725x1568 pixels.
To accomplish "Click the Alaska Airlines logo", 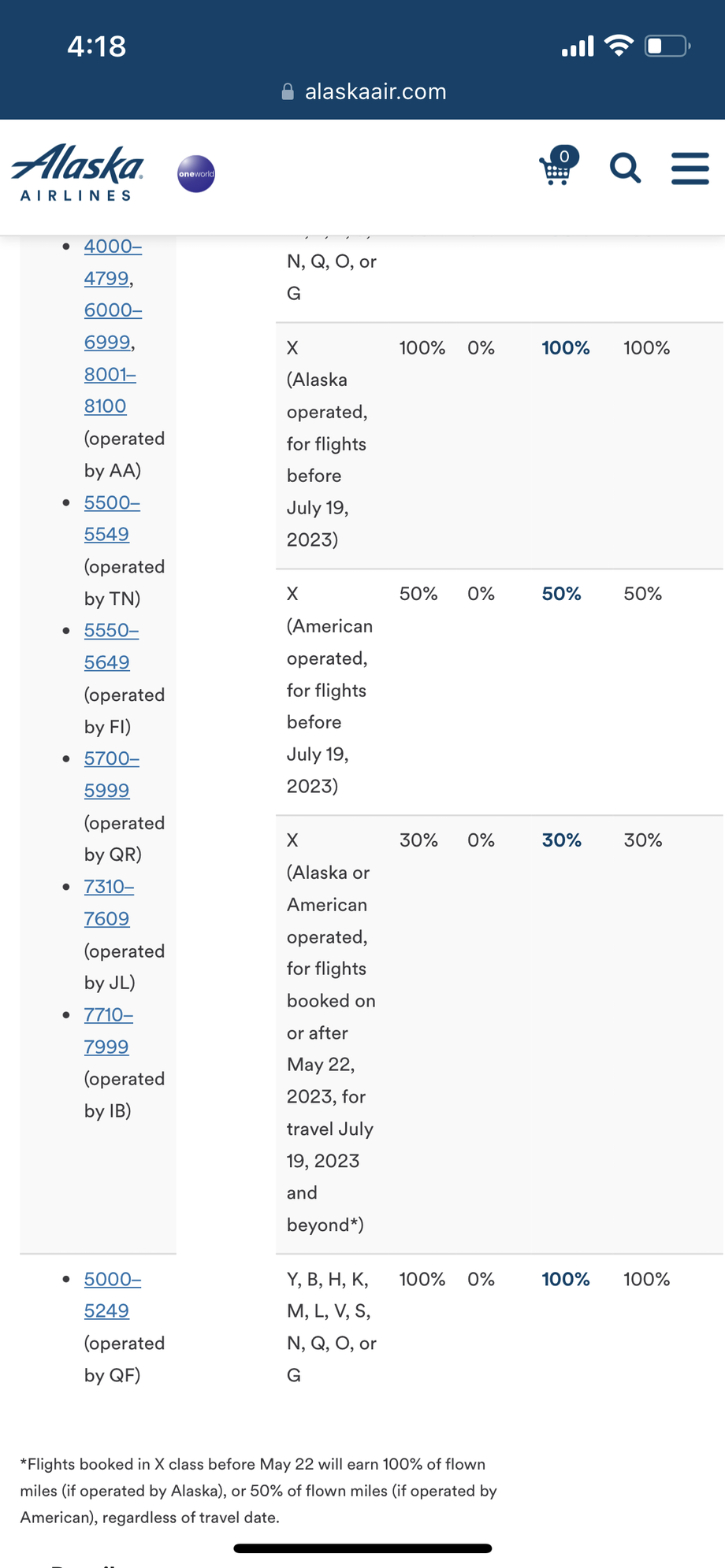I will [77, 172].
